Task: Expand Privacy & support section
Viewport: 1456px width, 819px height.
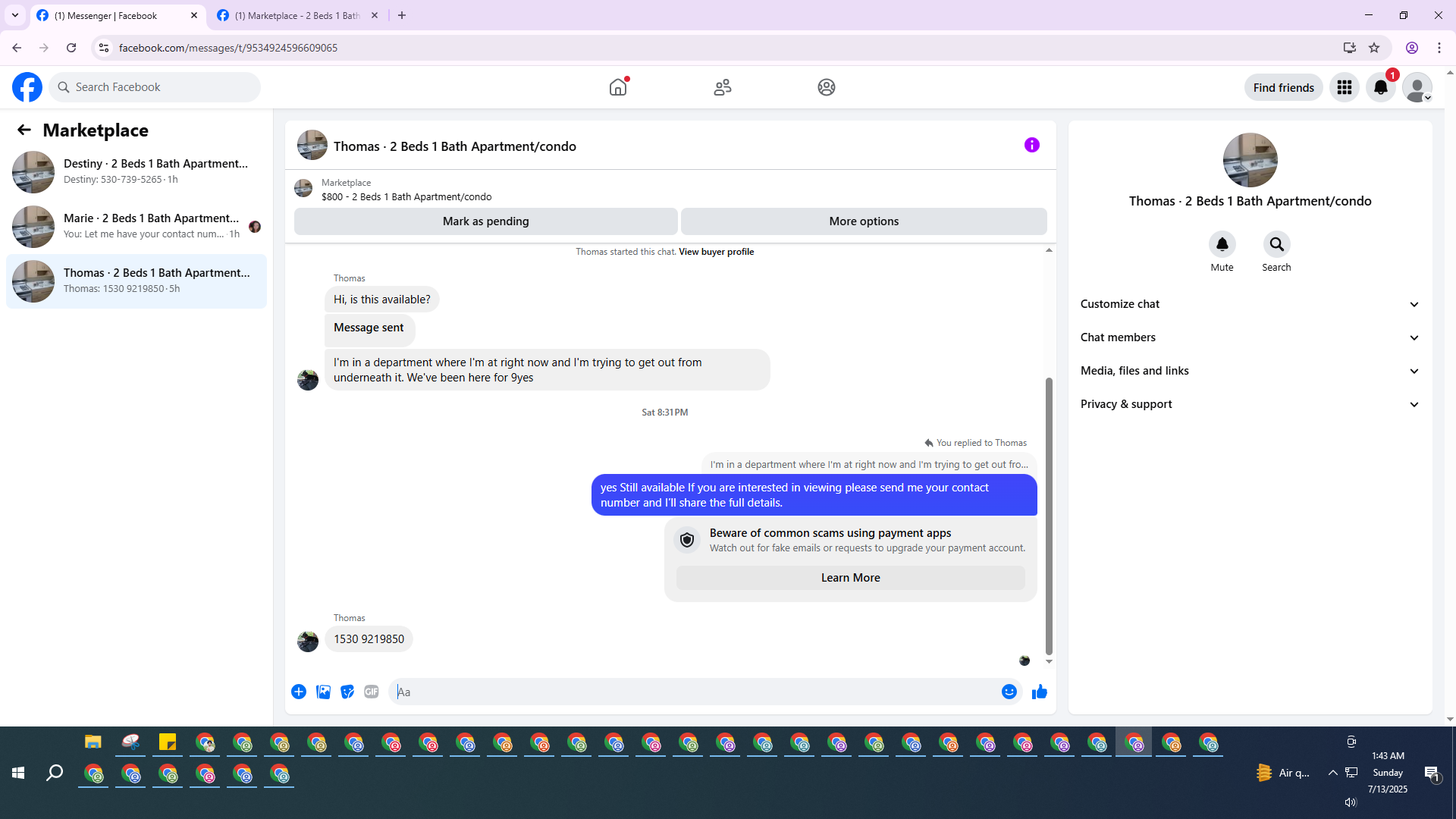Action: [x=1250, y=404]
